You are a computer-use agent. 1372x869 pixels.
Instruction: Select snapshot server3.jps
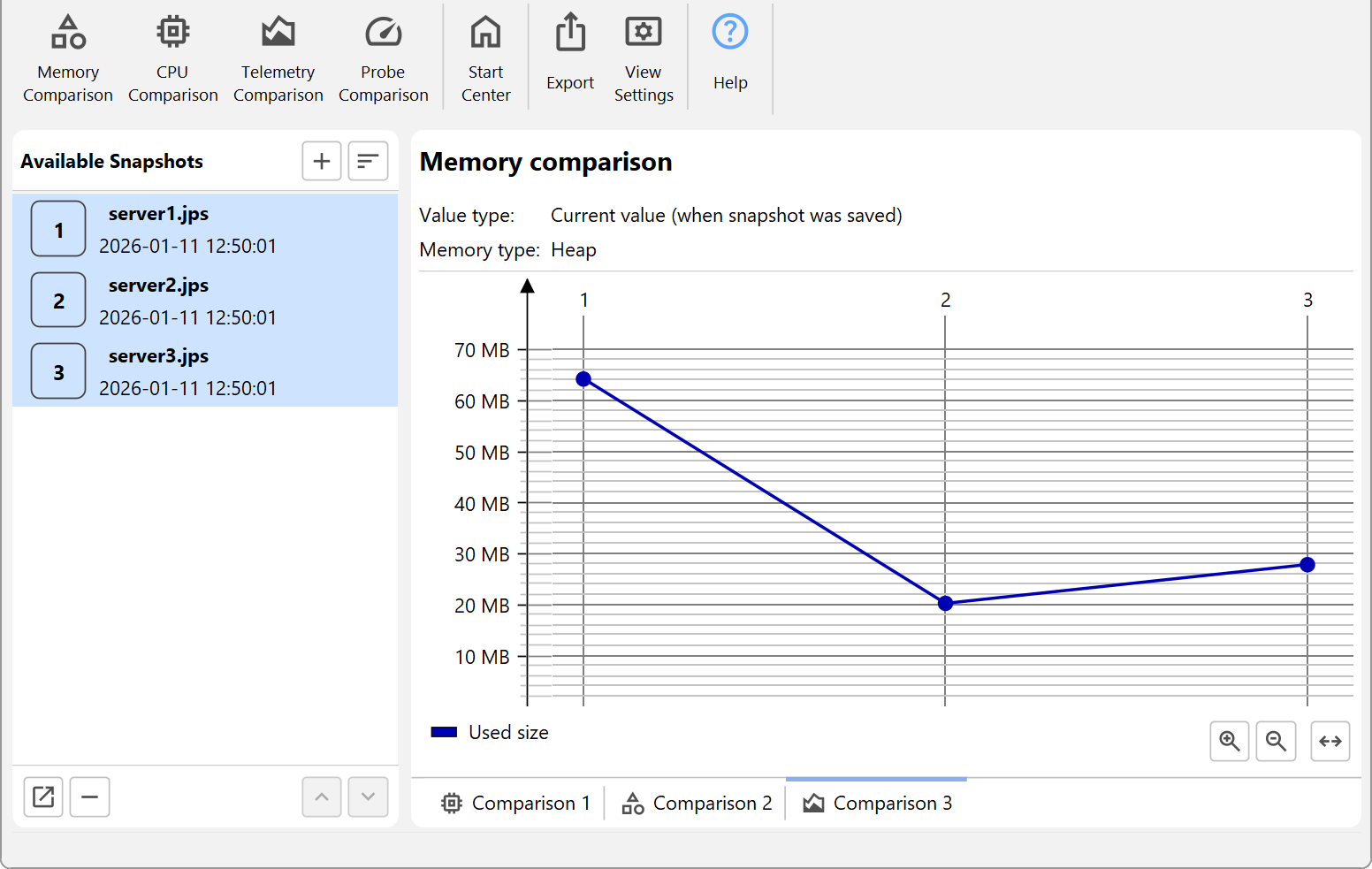(205, 371)
